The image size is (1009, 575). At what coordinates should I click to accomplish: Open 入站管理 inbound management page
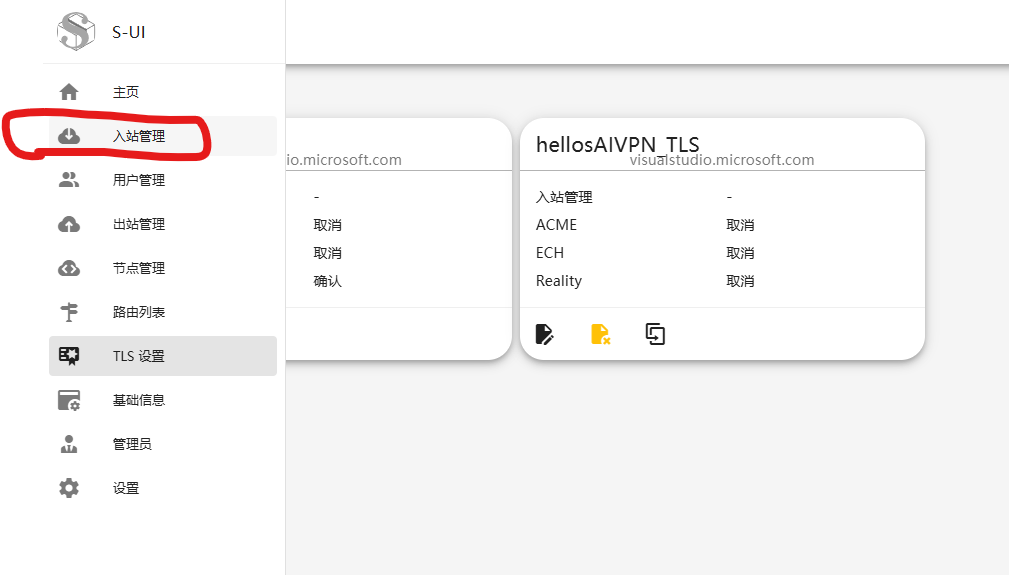coord(139,136)
